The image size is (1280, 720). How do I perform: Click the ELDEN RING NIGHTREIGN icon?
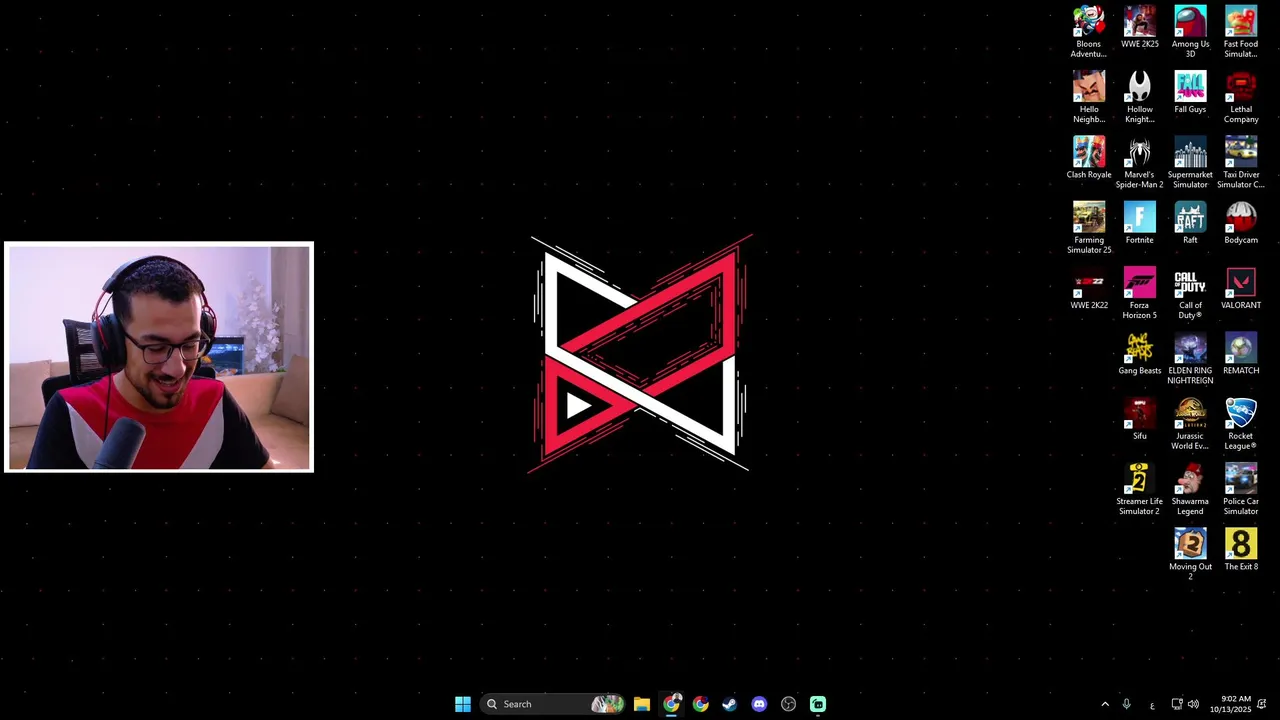[1190, 358]
